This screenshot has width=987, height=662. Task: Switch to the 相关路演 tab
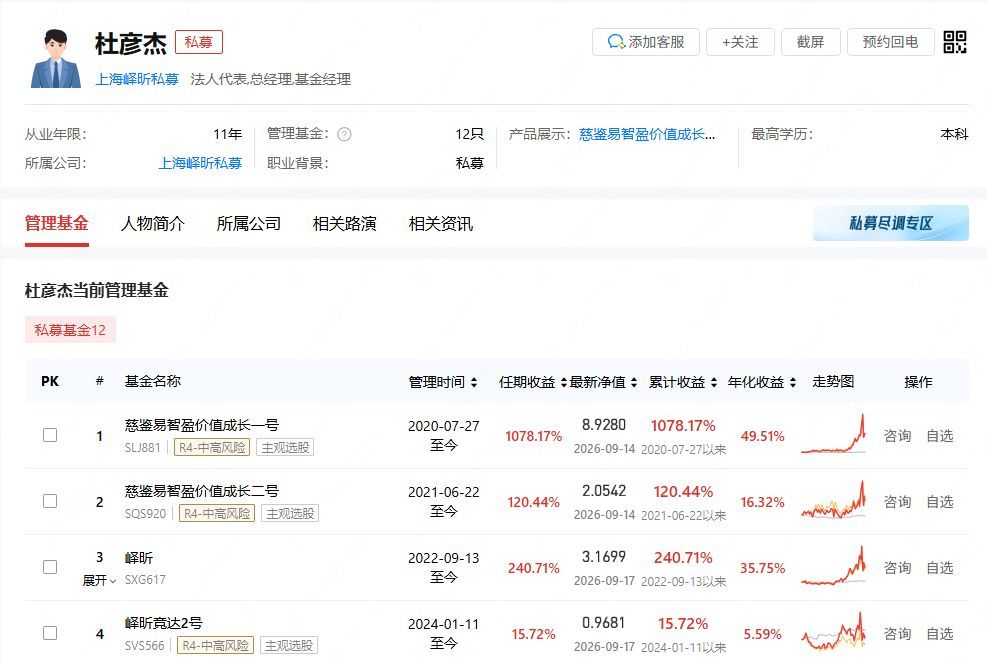click(x=344, y=223)
